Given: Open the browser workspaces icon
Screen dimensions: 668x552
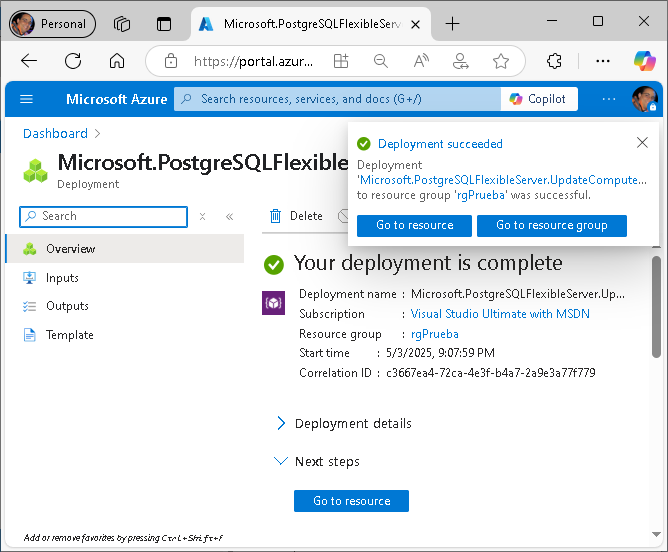Looking at the screenshot, I should 122,24.
